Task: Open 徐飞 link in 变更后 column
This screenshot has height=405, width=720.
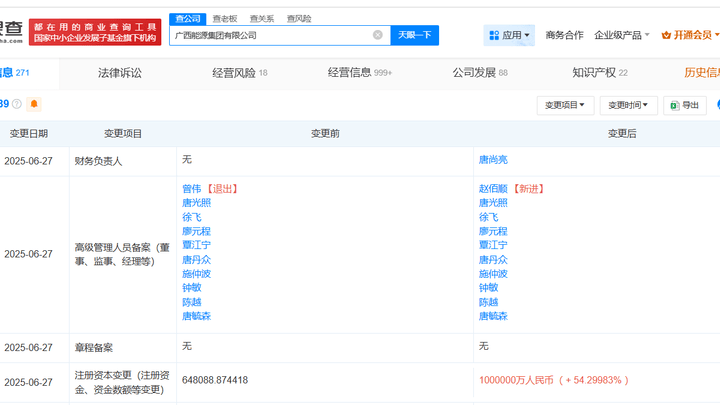Action: click(488, 217)
